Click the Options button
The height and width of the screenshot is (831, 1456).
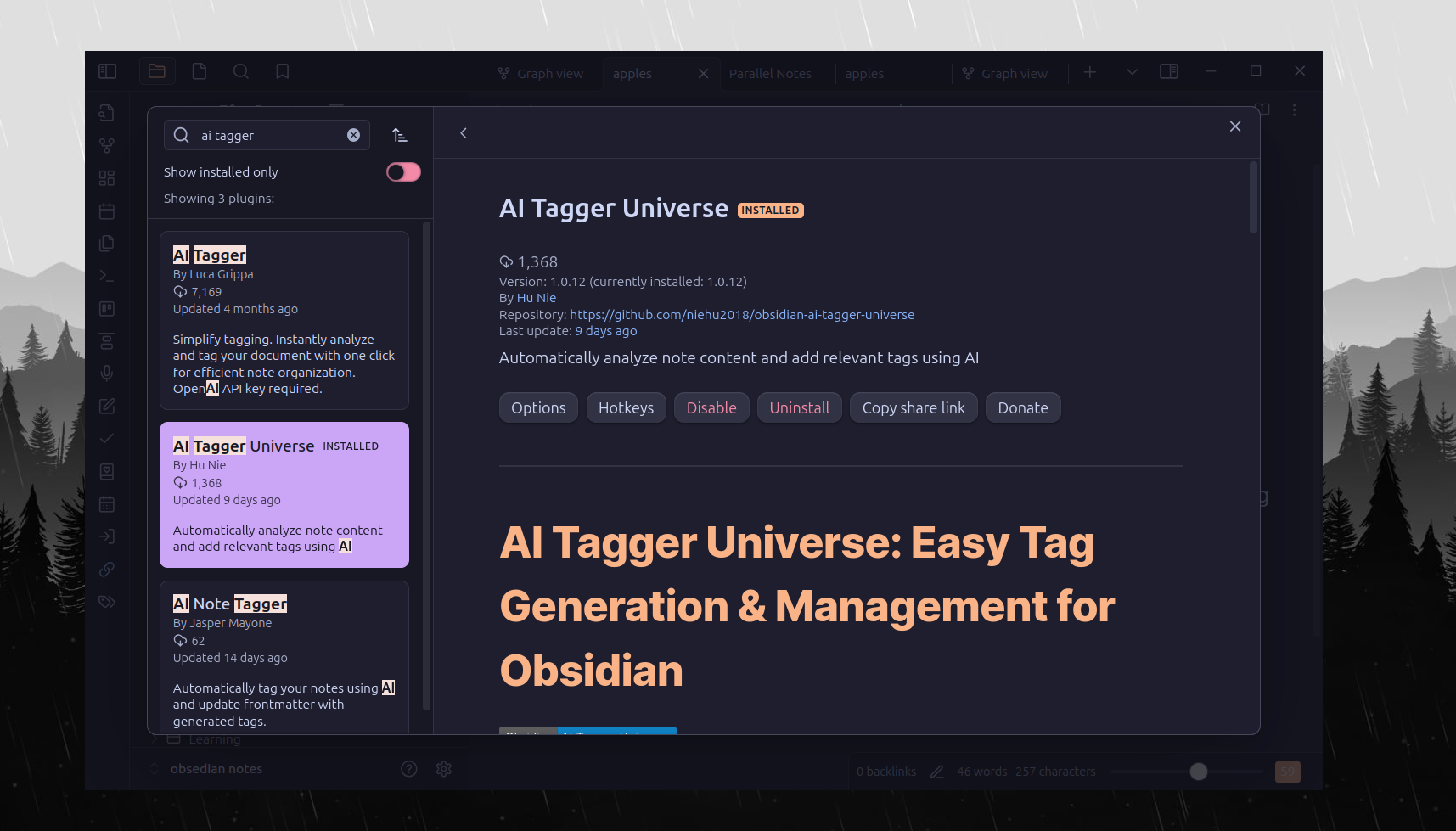(x=538, y=407)
